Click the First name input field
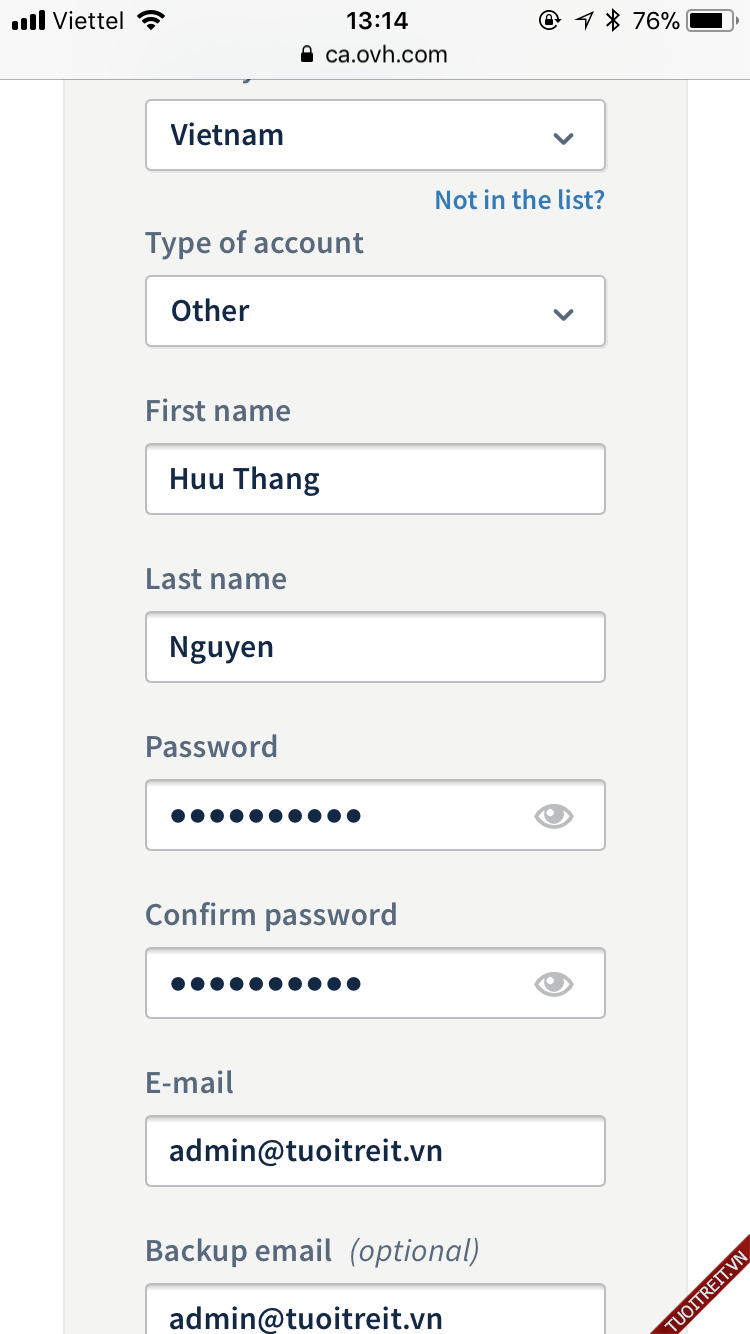 click(x=375, y=479)
